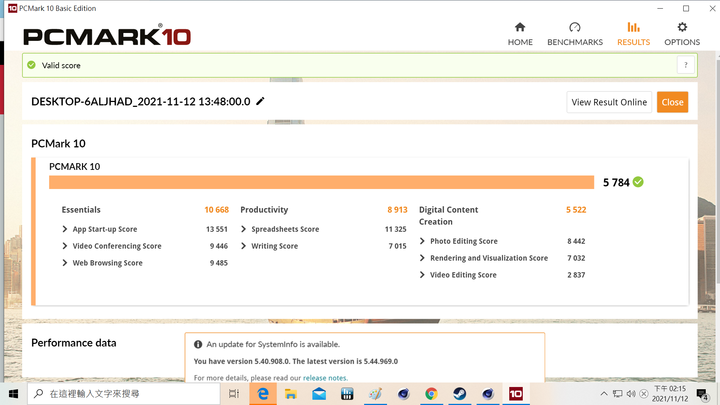The height and width of the screenshot is (405, 720).
Task: Click the orange PCMark 10 score bar
Action: click(321, 182)
